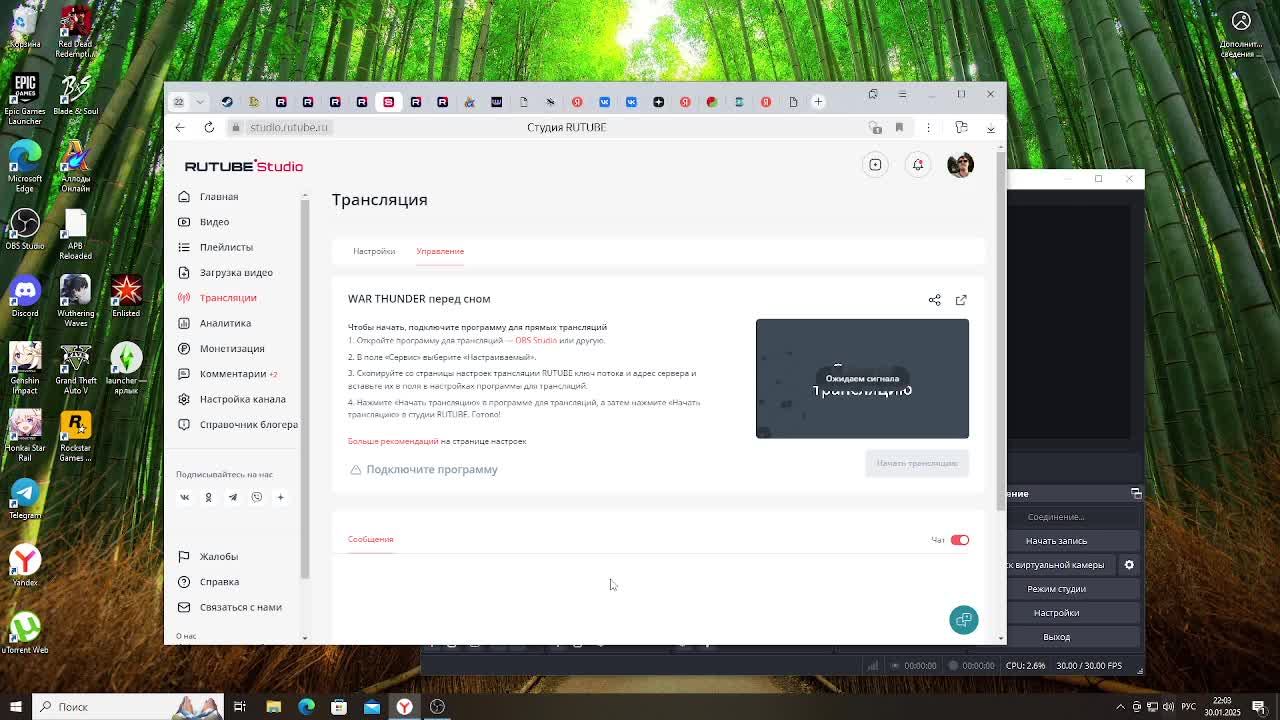Viewport: 1280px width, 720px height.
Task: Open virtual camera settings gear in OBS
Action: coord(1129,565)
